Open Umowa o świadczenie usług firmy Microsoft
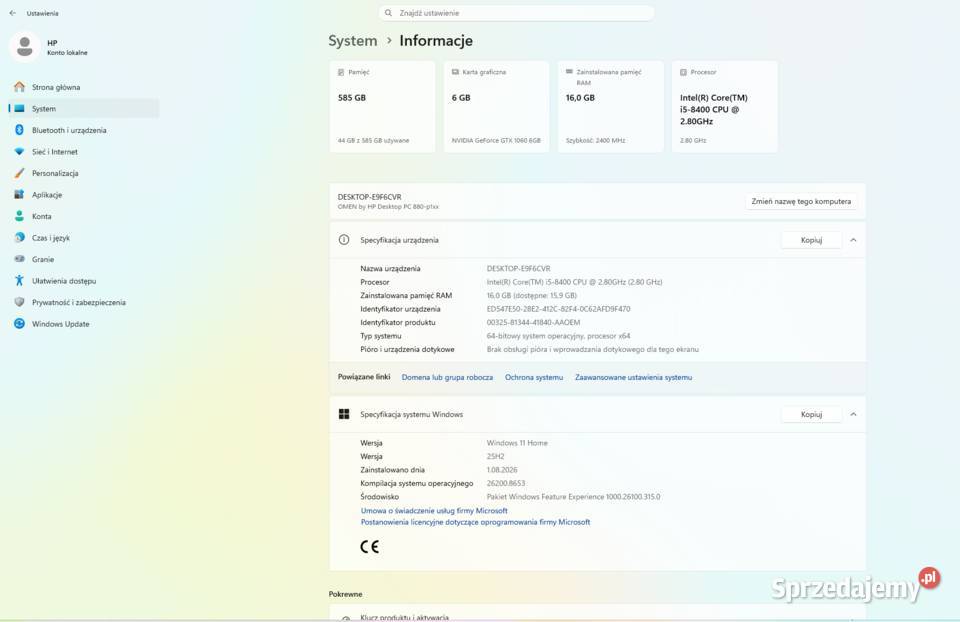 pos(434,511)
